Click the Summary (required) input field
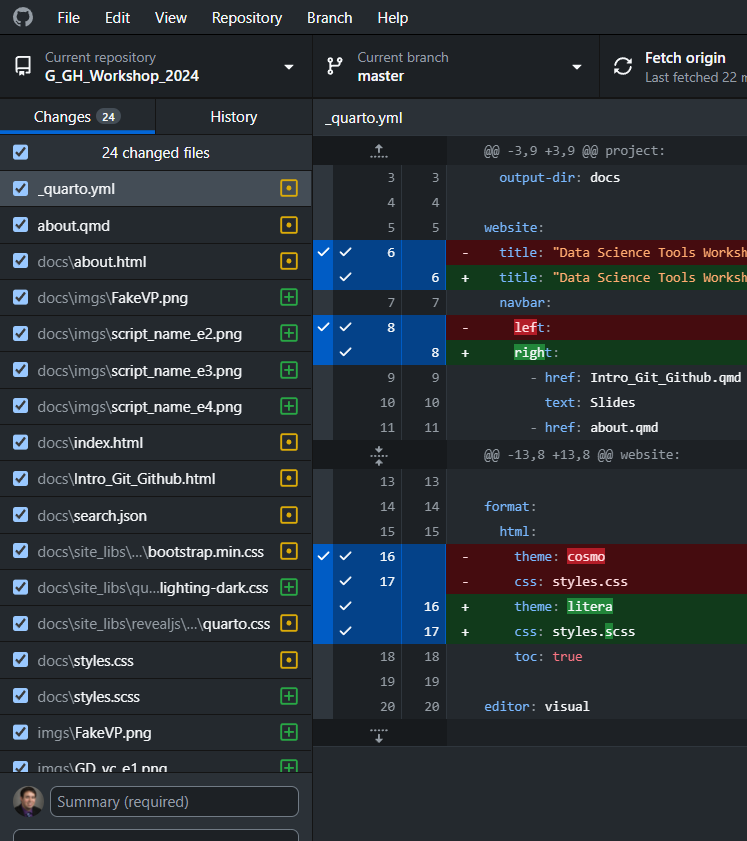The height and width of the screenshot is (841, 747). [x=174, y=801]
